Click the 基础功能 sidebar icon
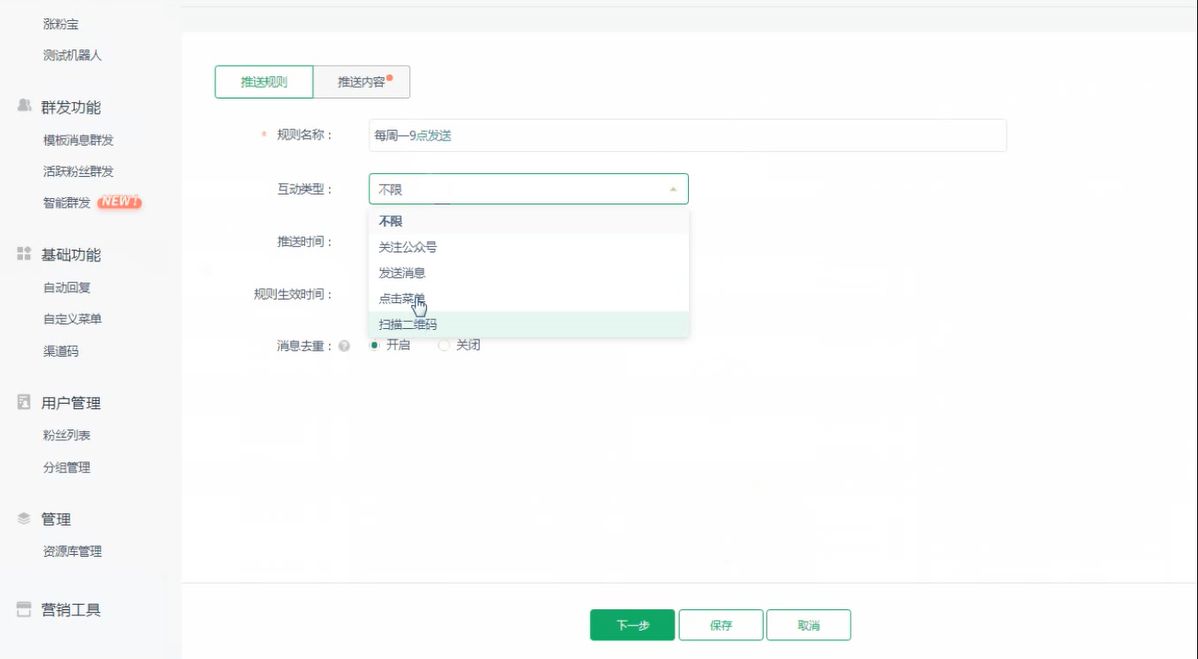The height and width of the screenshot is (659, 1198). click(x=22, y=253)
